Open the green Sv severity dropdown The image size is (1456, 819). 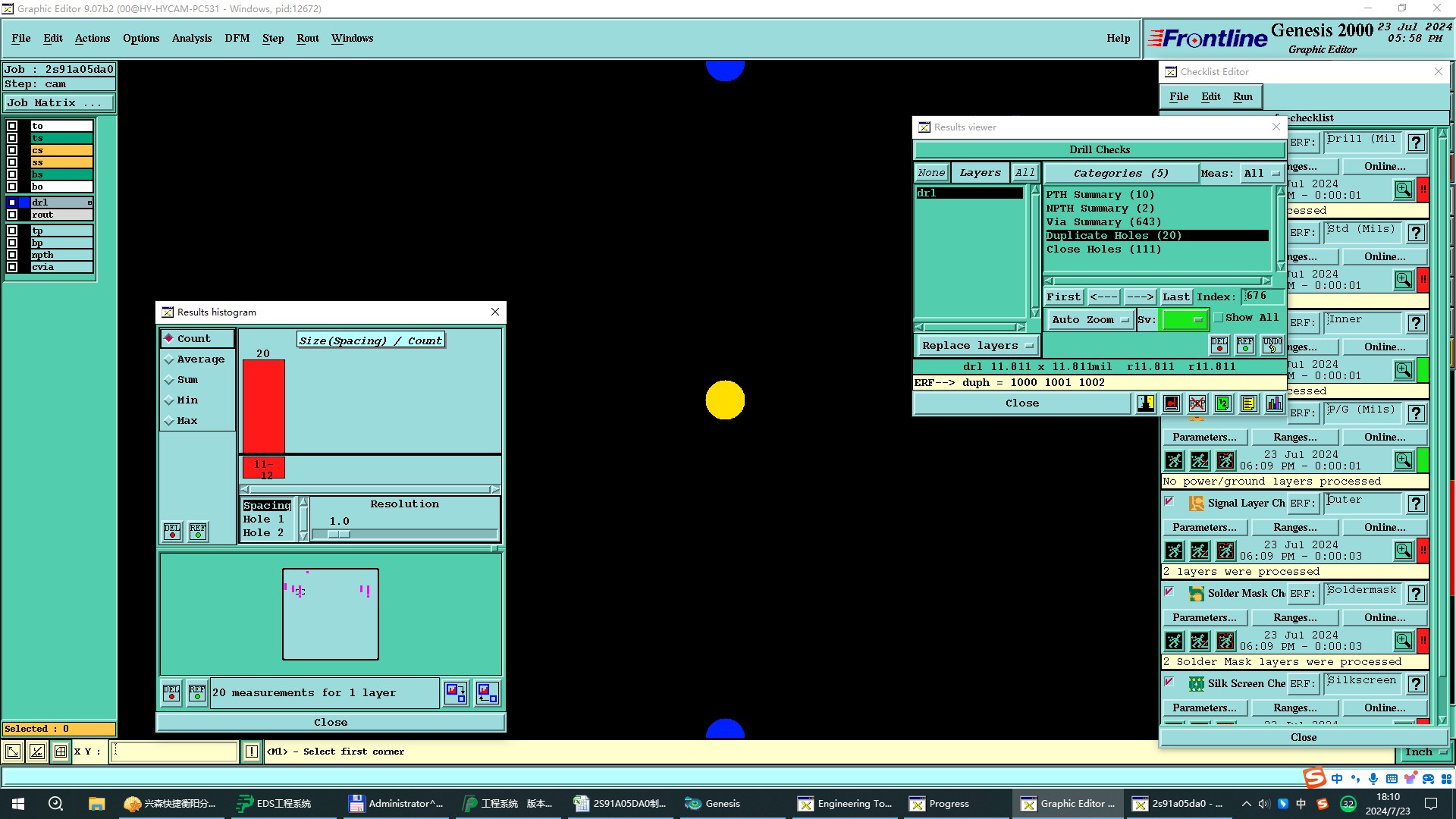coord(1185,320)
